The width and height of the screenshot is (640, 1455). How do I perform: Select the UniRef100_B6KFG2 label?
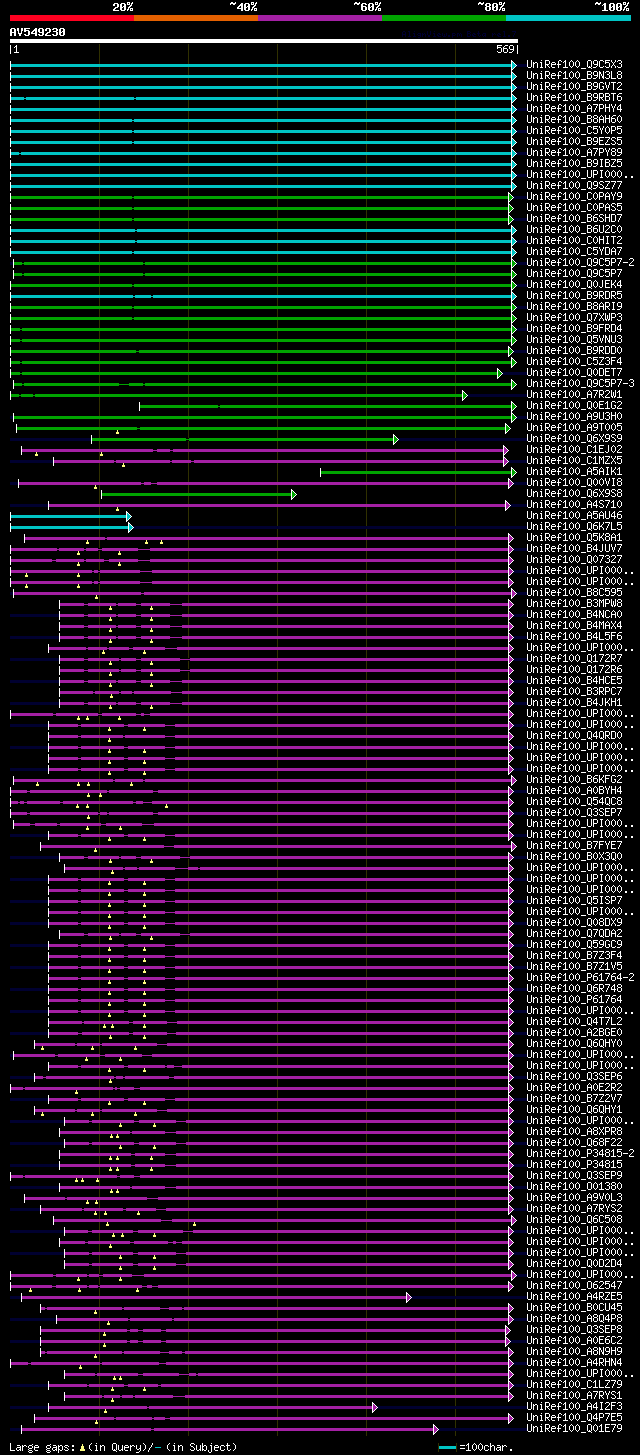coord(574,779)
